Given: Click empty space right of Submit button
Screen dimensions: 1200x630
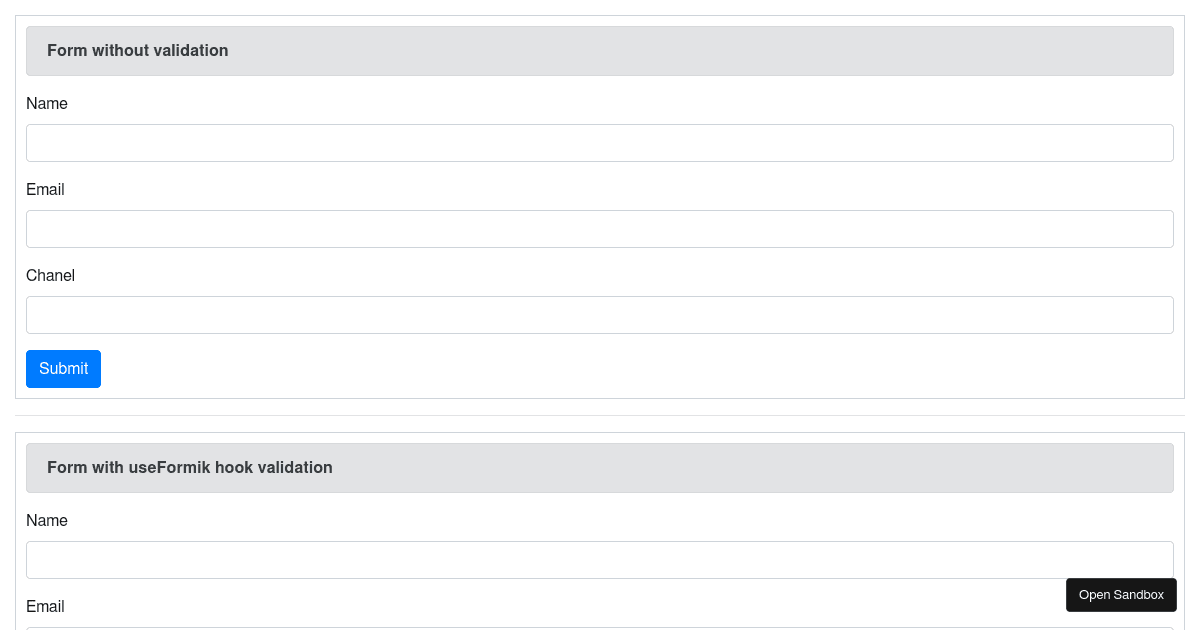Looking at the screenshot, I should tap(600, 369).
